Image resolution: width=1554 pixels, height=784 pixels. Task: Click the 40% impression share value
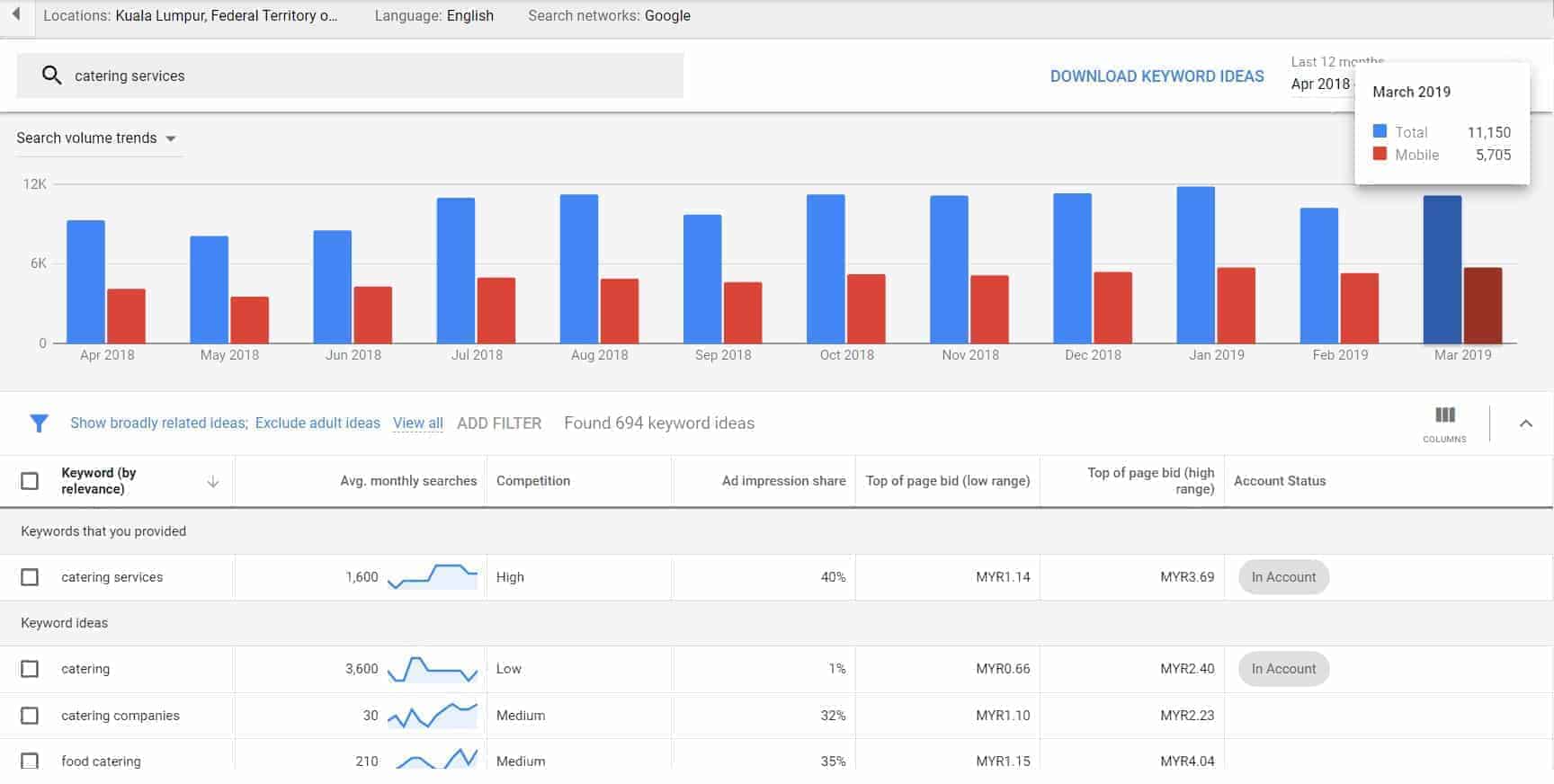click(833, 577)
